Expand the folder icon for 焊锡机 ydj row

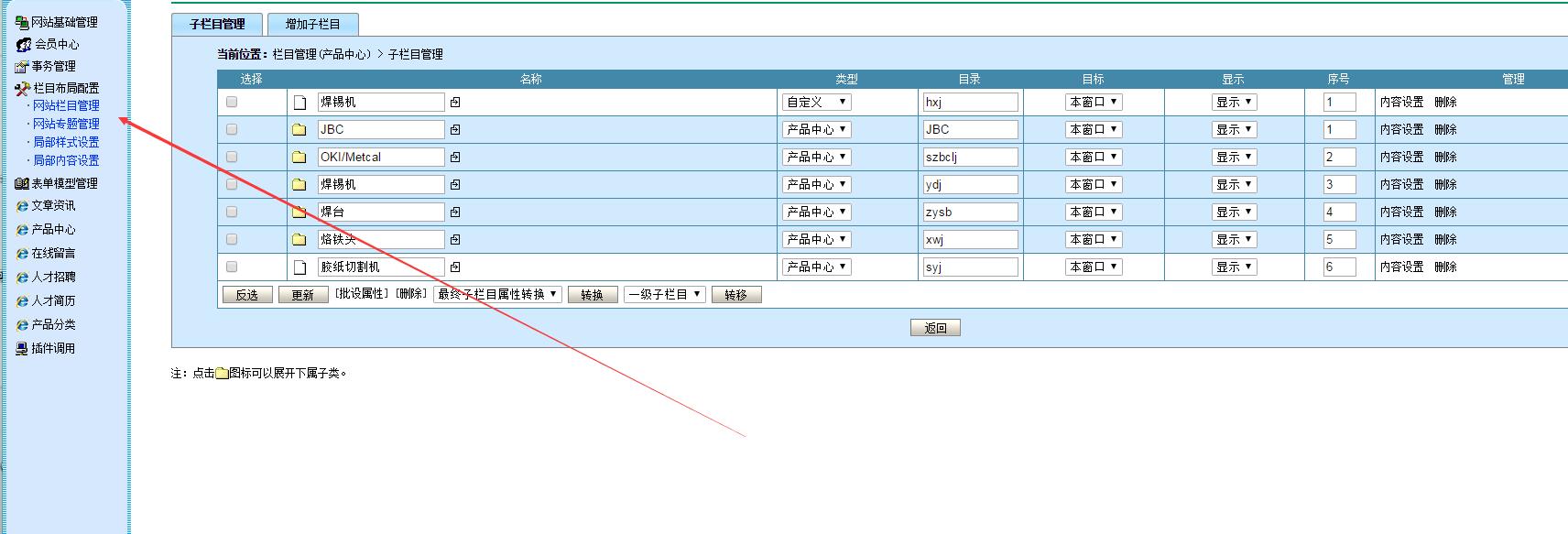(x=299, y=185)
